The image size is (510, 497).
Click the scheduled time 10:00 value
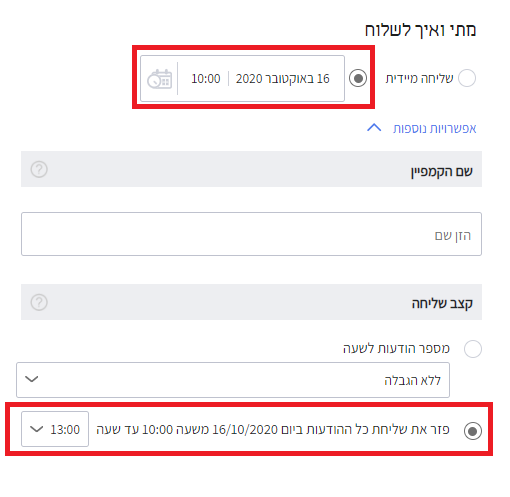pyautogui.click(x=206, y=79)
